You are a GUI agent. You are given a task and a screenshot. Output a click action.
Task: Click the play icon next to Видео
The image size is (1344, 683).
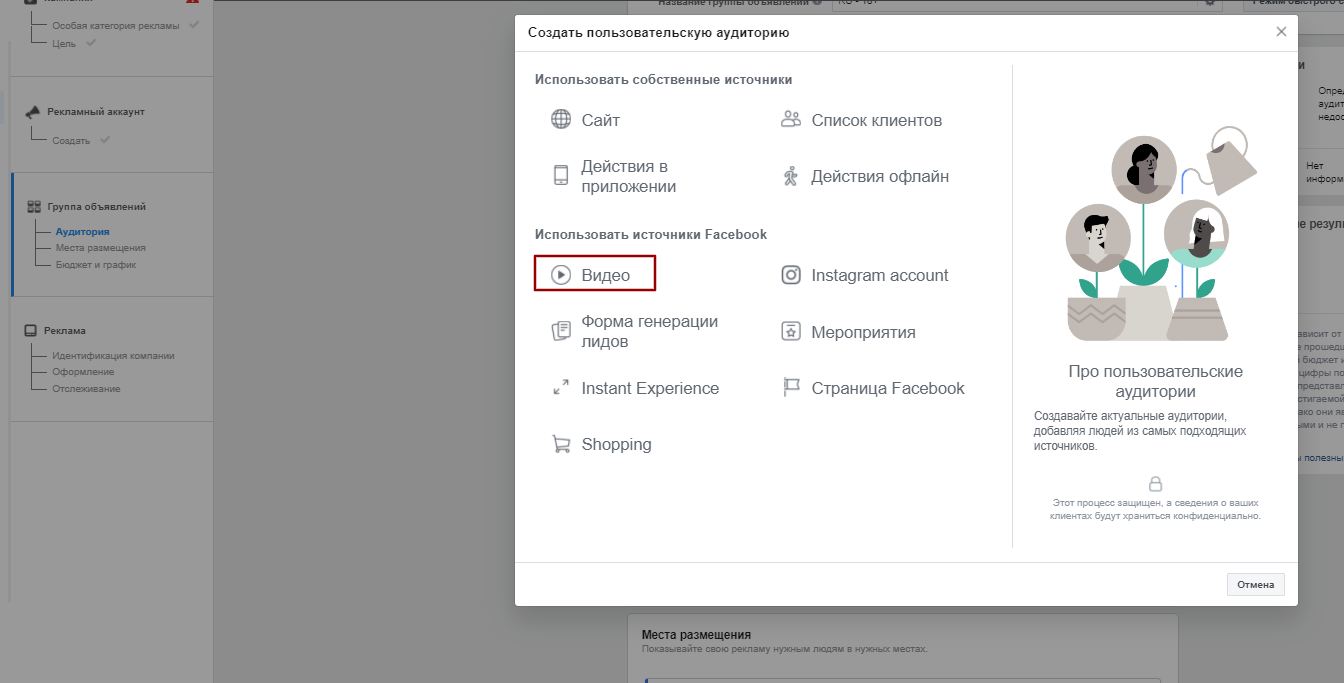tap(561, 274)
